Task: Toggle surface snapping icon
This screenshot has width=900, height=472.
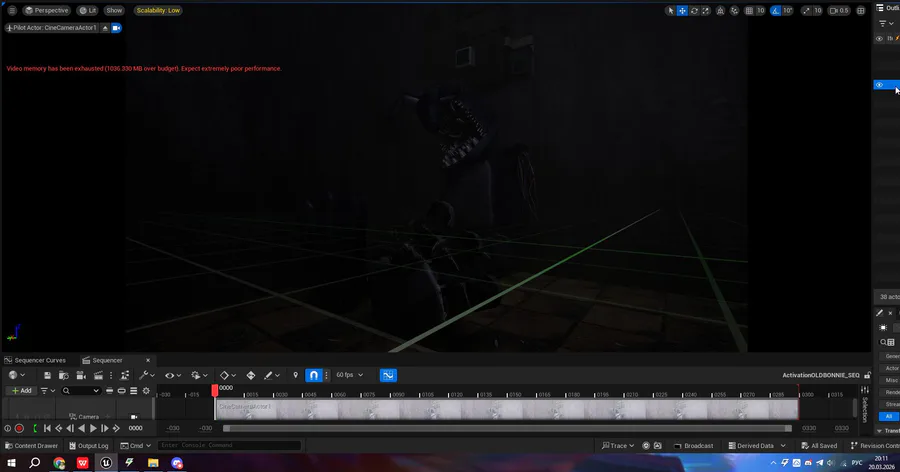Action: click(x=734, y=10)
